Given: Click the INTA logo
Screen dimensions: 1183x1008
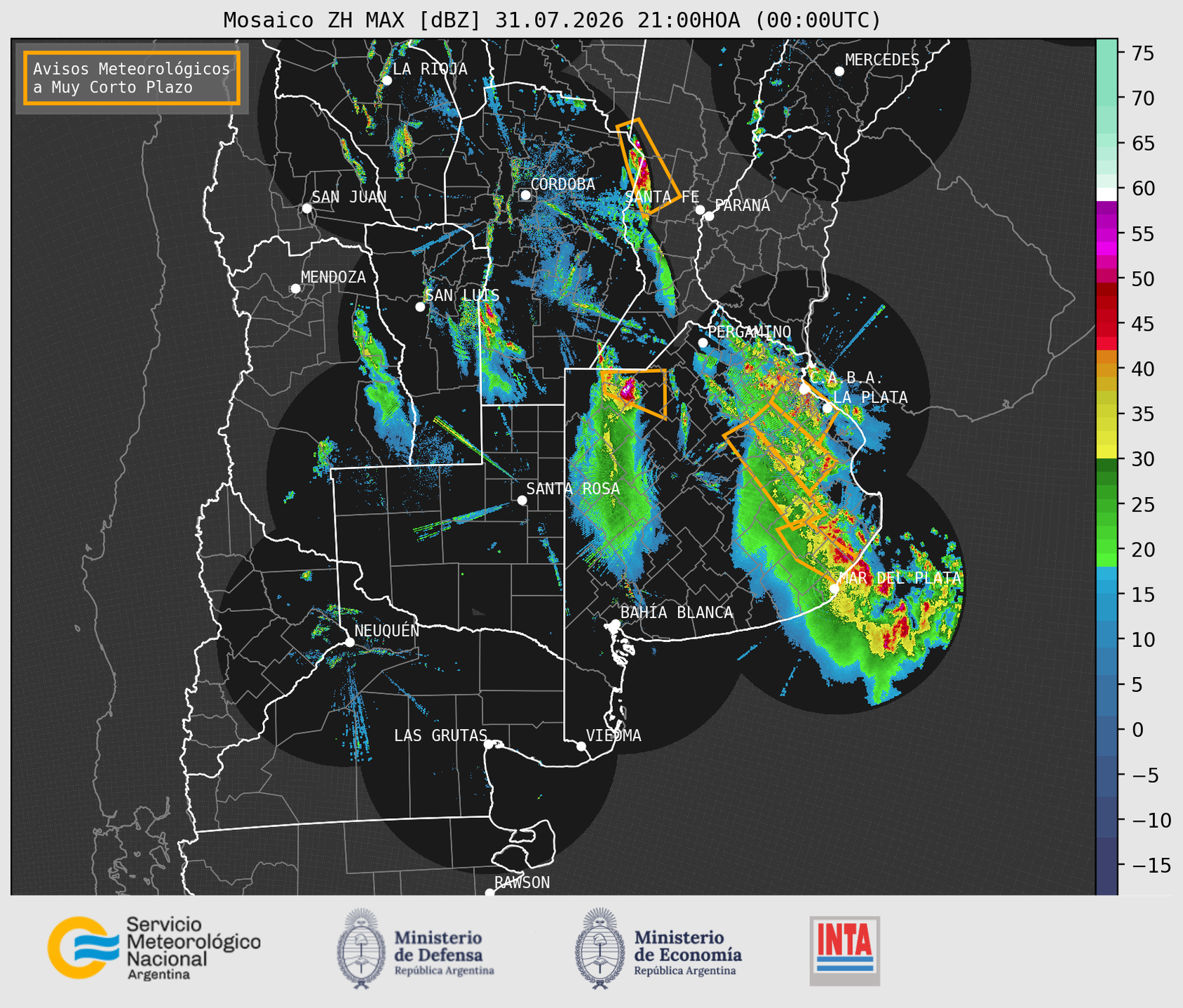Looking at the screenshot, I should coord(844,951).
